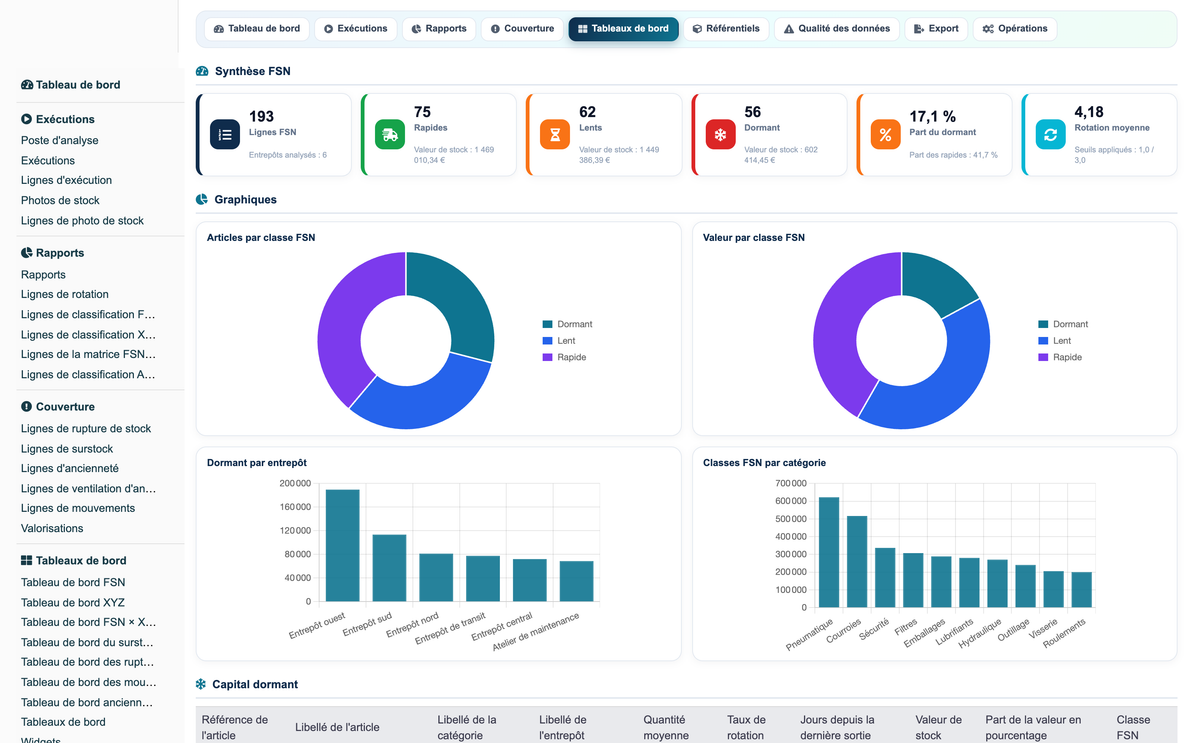Screen dimensions: 1200x743
Task: Open Photos de stock
Action: click(x=60, y=201)
